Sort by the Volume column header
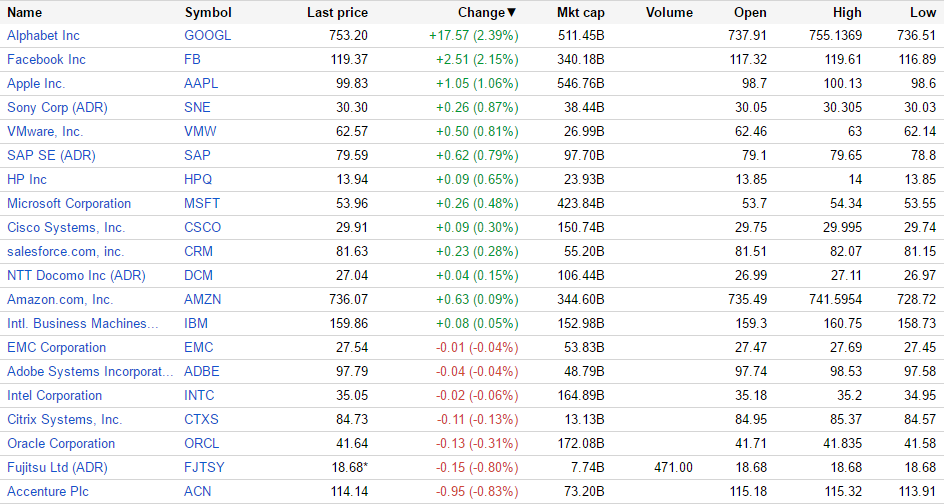The width and height of the screenshot is (944, 504). tap(669, 13)
